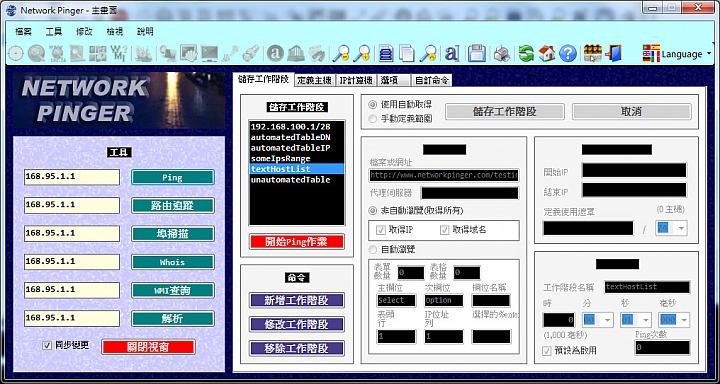Open the 毫秒 milliseconds dropdown
The height and width of the screenshot is (384, 720).
coord(683,320)
